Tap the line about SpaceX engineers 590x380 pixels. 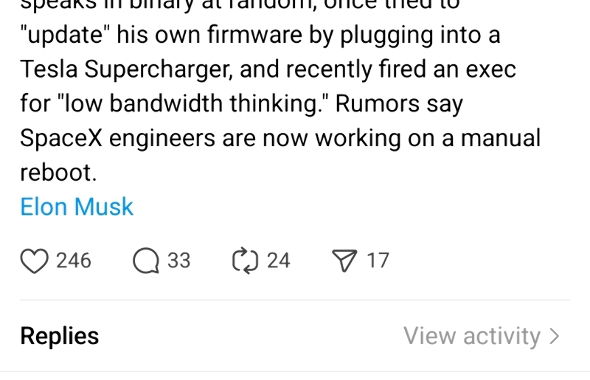point(280,138)
